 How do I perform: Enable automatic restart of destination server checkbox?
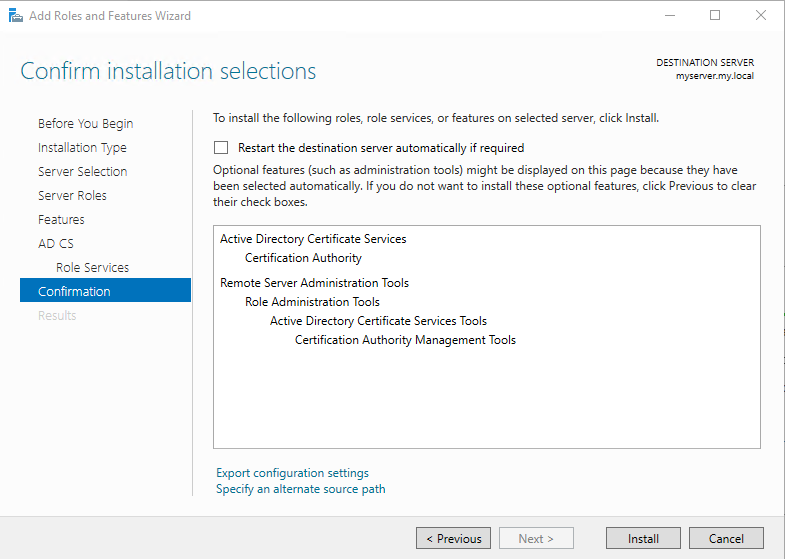click(x=221, y=147)
